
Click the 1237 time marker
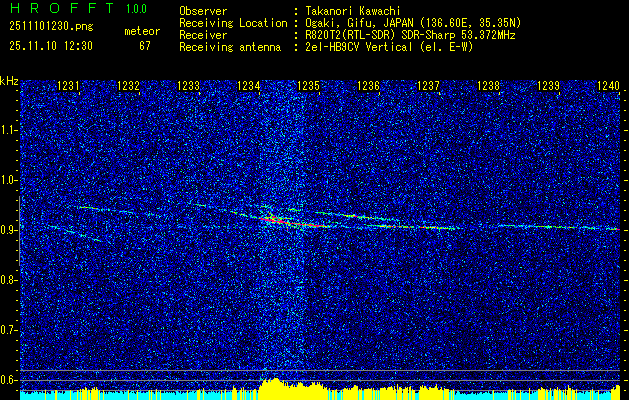click(428, 86)
